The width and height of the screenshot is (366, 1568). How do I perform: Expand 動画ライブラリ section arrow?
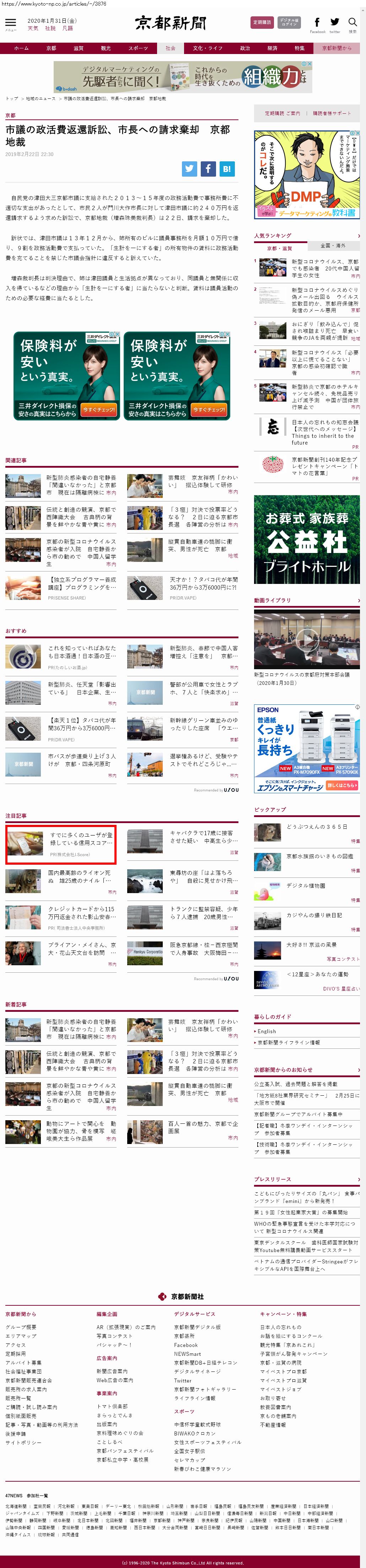pos(358,600)
